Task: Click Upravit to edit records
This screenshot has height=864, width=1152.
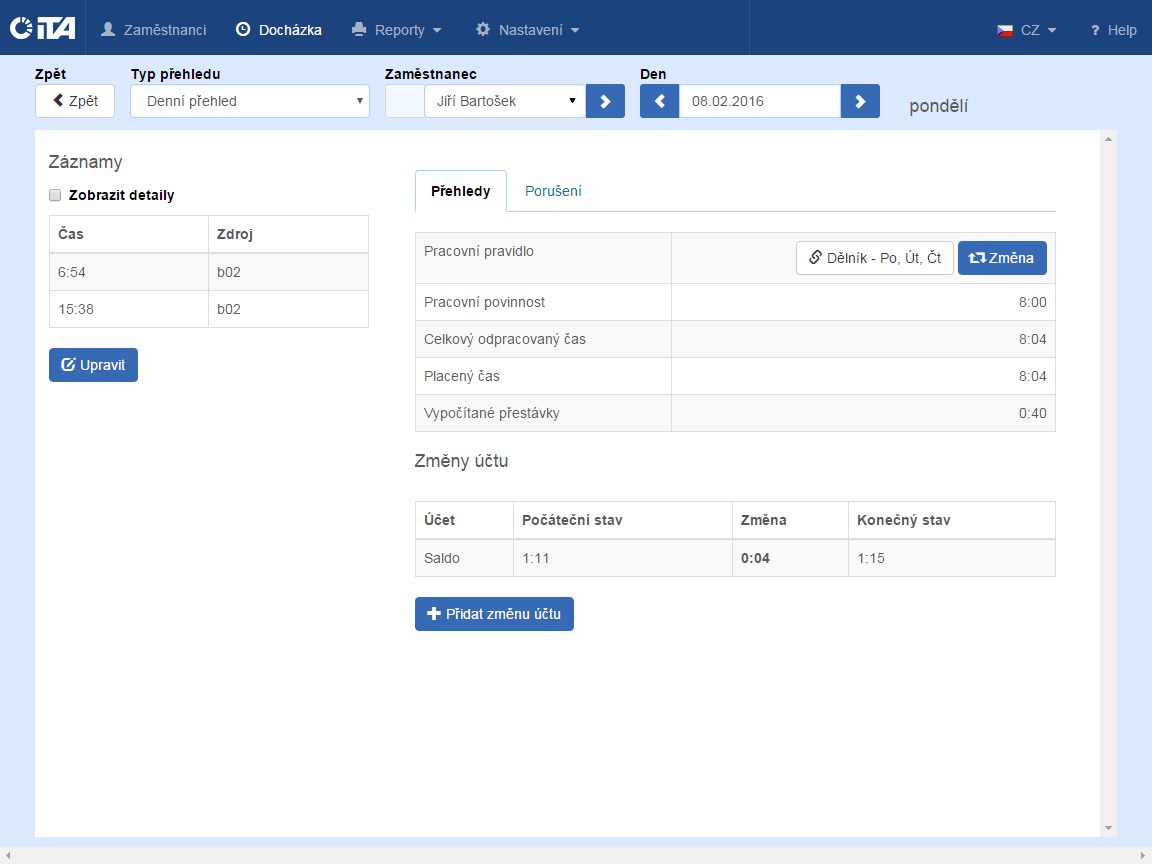Action: 93,365
